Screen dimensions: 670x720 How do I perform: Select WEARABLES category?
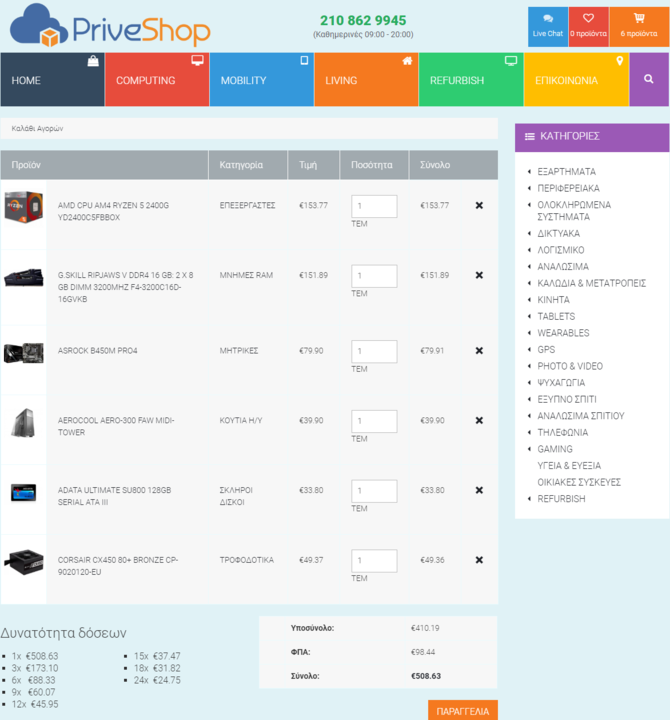click(563, 332)
